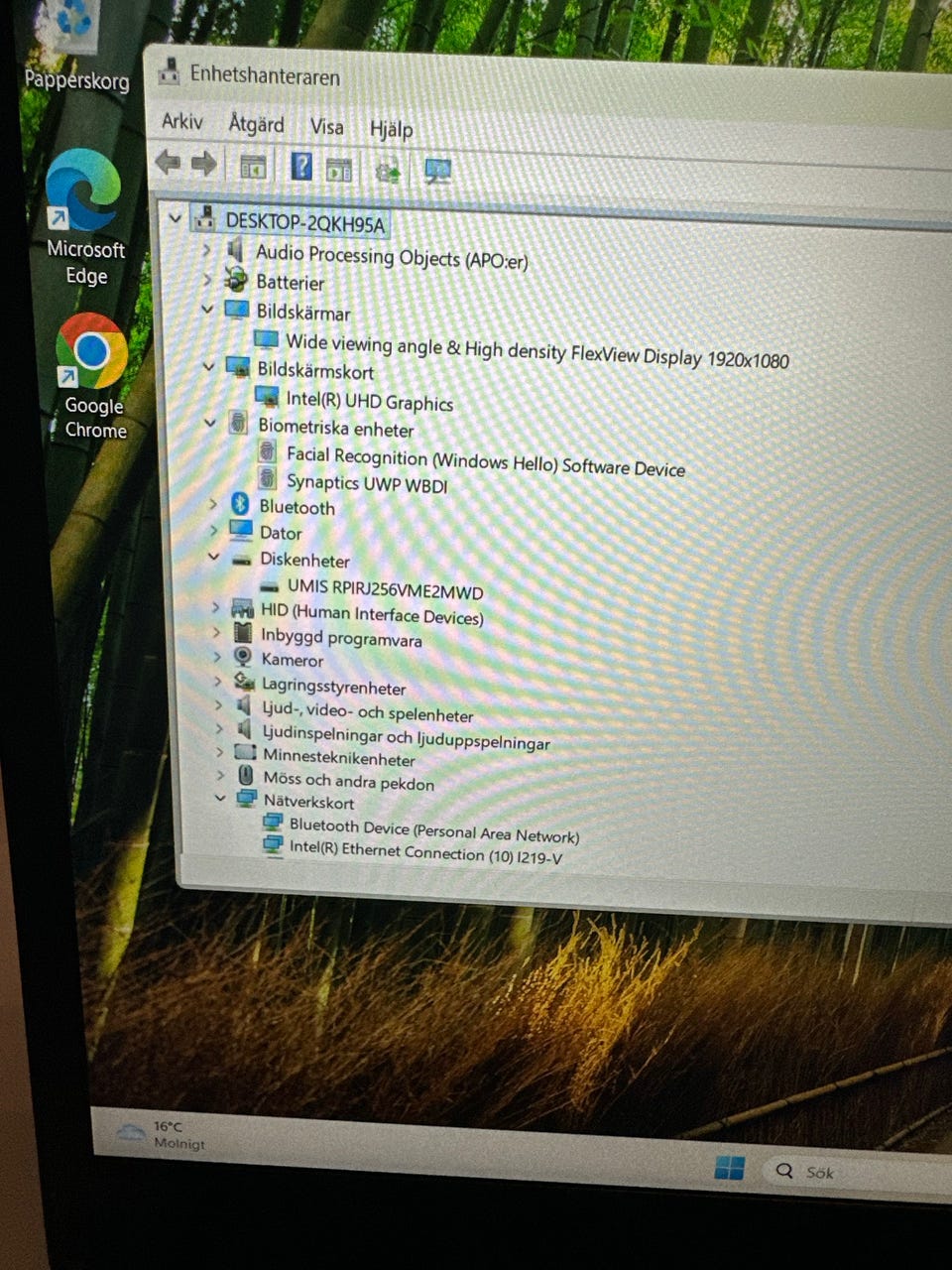The height and width of the screenshot is (1270, 952).
Task: Open the weather widget showing 16°C
Action: (161, 1135)
